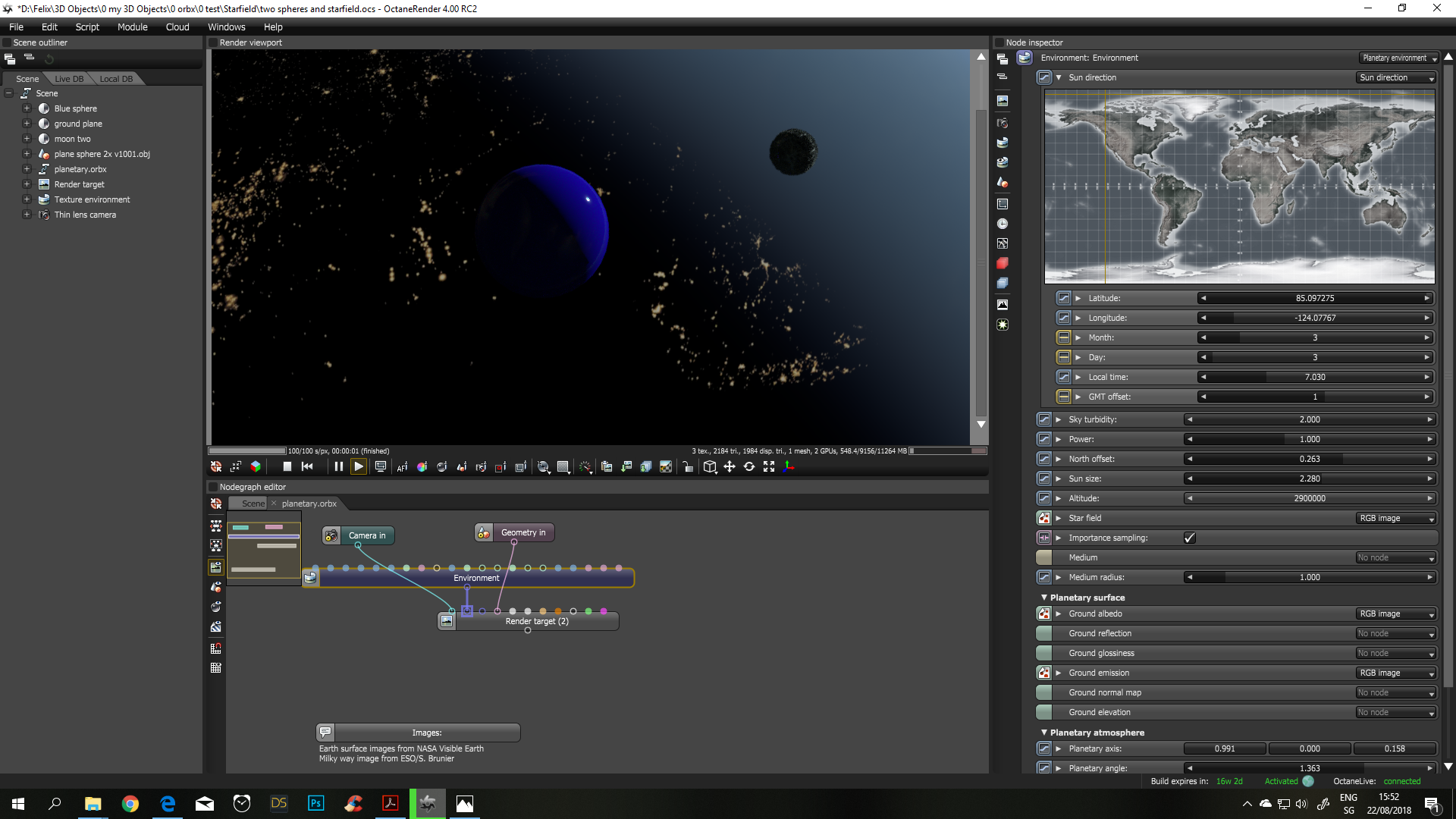1456x819 pixels.
Task: Toggle the Importance sampling checkbox
Action: [x=1189, y=538]
